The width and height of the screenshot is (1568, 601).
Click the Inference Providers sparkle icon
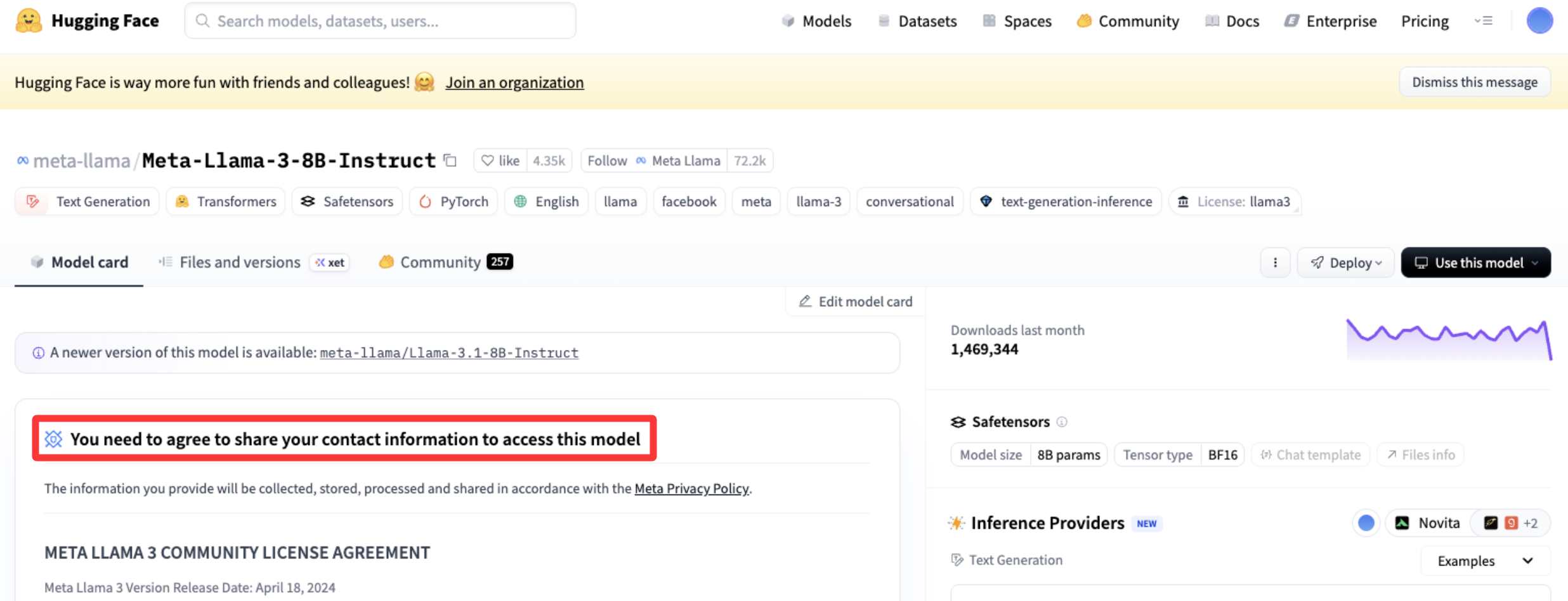957,523
